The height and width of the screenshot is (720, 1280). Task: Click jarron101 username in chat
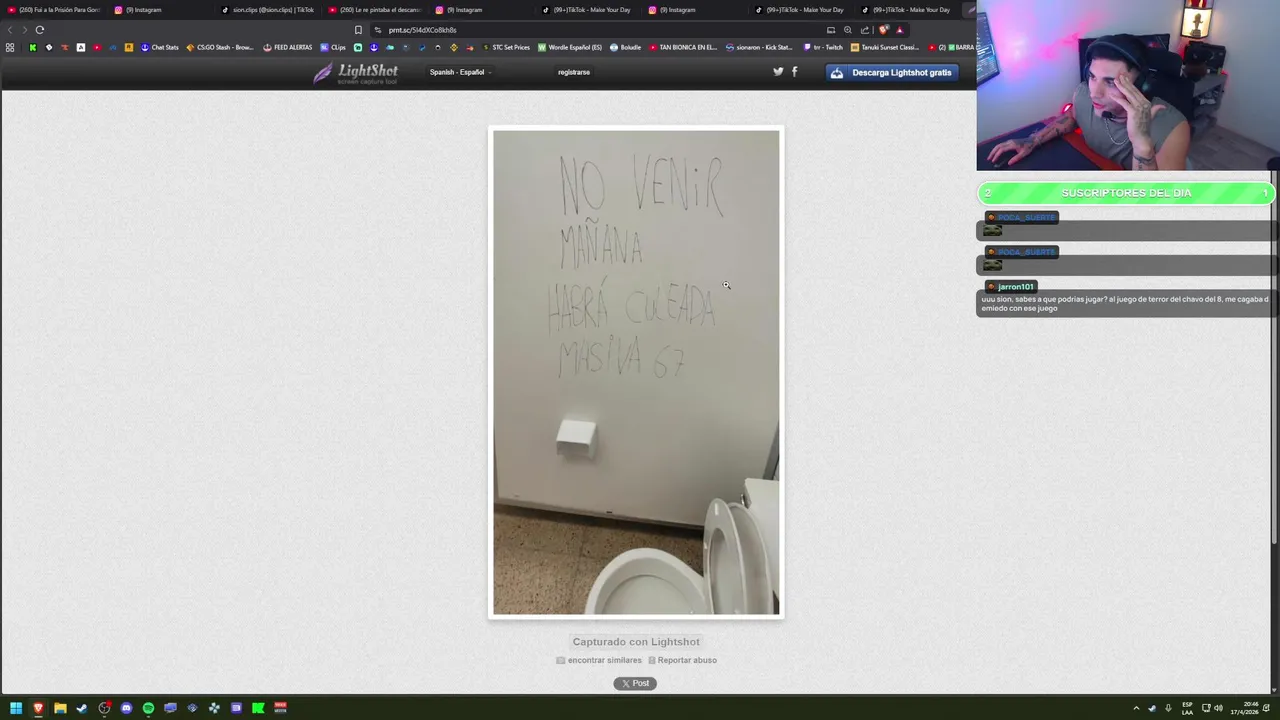(1015, 287)
